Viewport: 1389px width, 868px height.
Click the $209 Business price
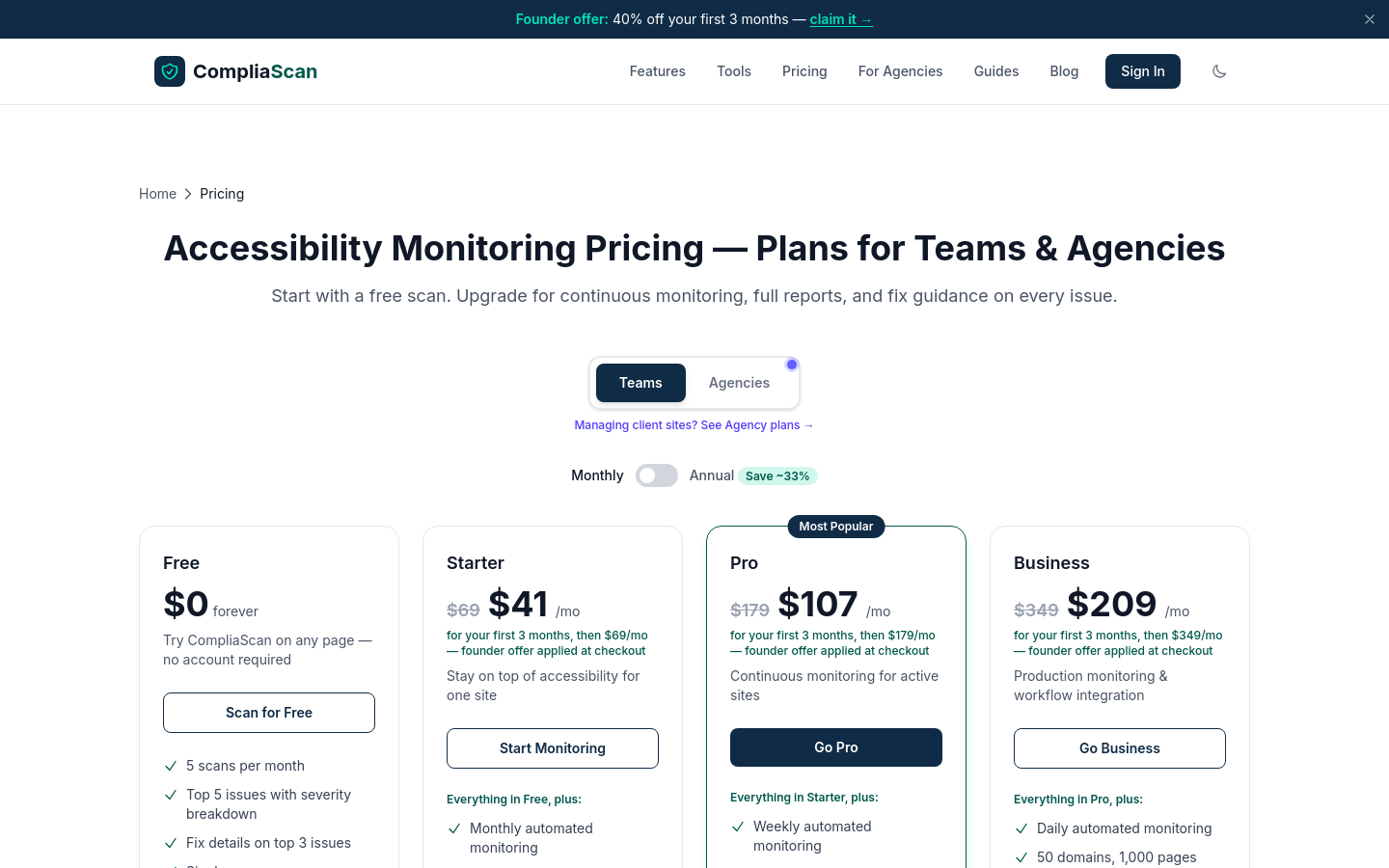click(1112, 604)
